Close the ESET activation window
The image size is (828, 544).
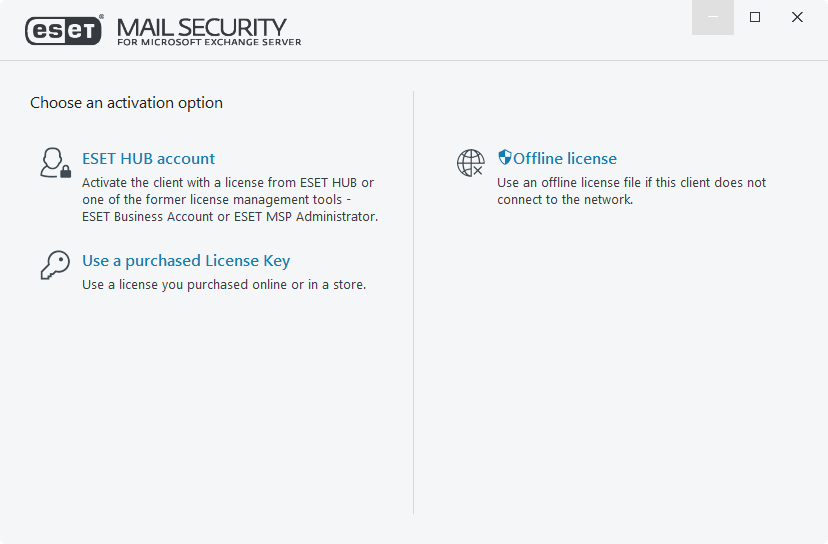point(797,17)
